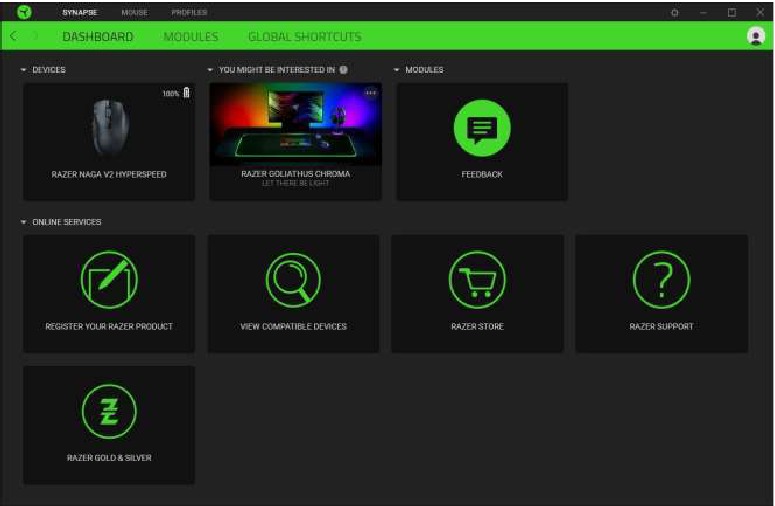The width and height of the screenshot is (775, 506).
Task: Click the Register Your Razer Product pencil icon
Action: tap(109, 280)
